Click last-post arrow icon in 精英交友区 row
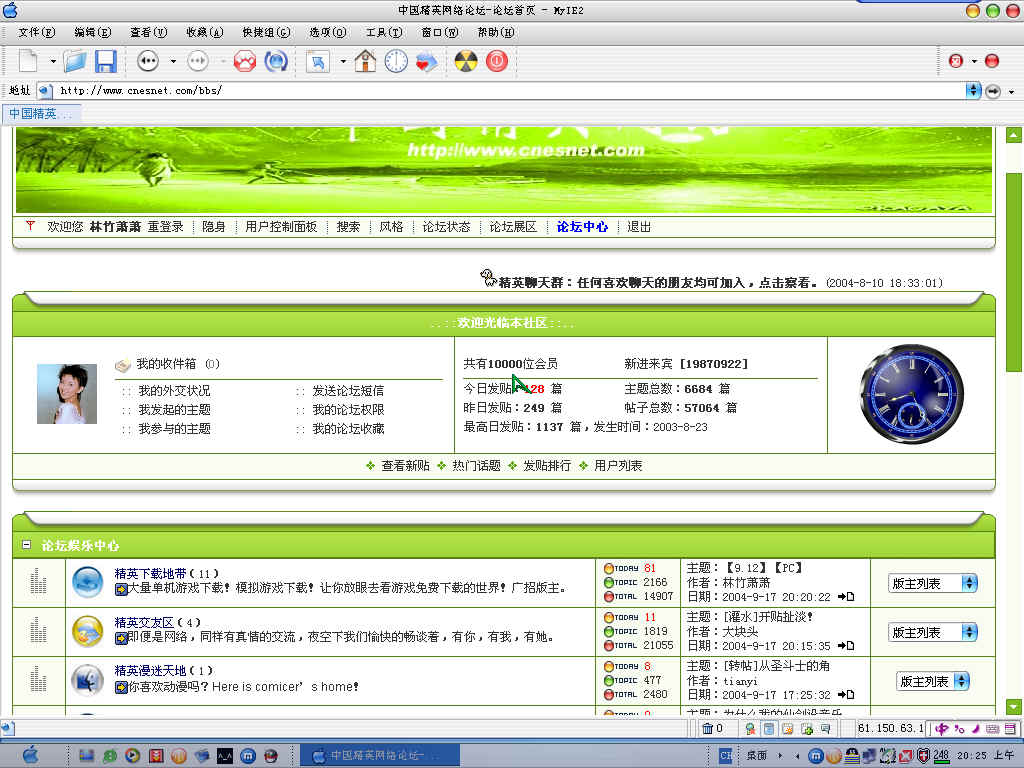 pos(846,645)
